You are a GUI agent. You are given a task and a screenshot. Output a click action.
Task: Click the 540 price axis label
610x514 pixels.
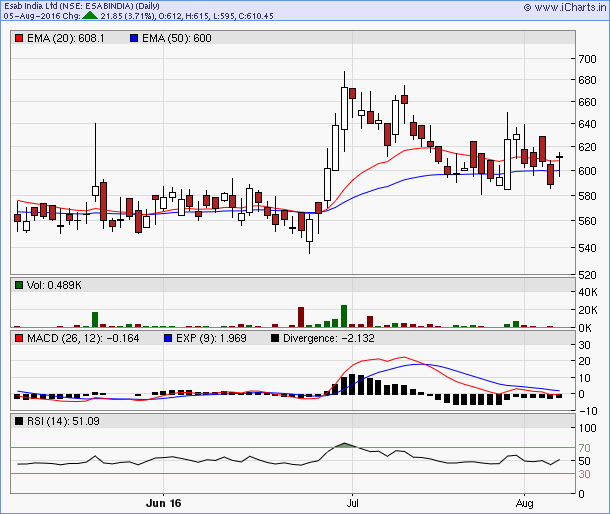point(587,248)
